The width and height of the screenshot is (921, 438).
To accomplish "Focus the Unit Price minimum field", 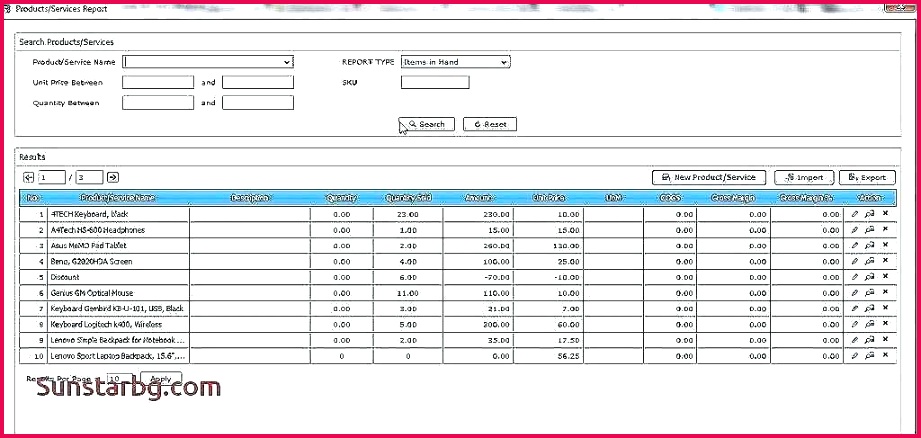I will coord(158,82).
